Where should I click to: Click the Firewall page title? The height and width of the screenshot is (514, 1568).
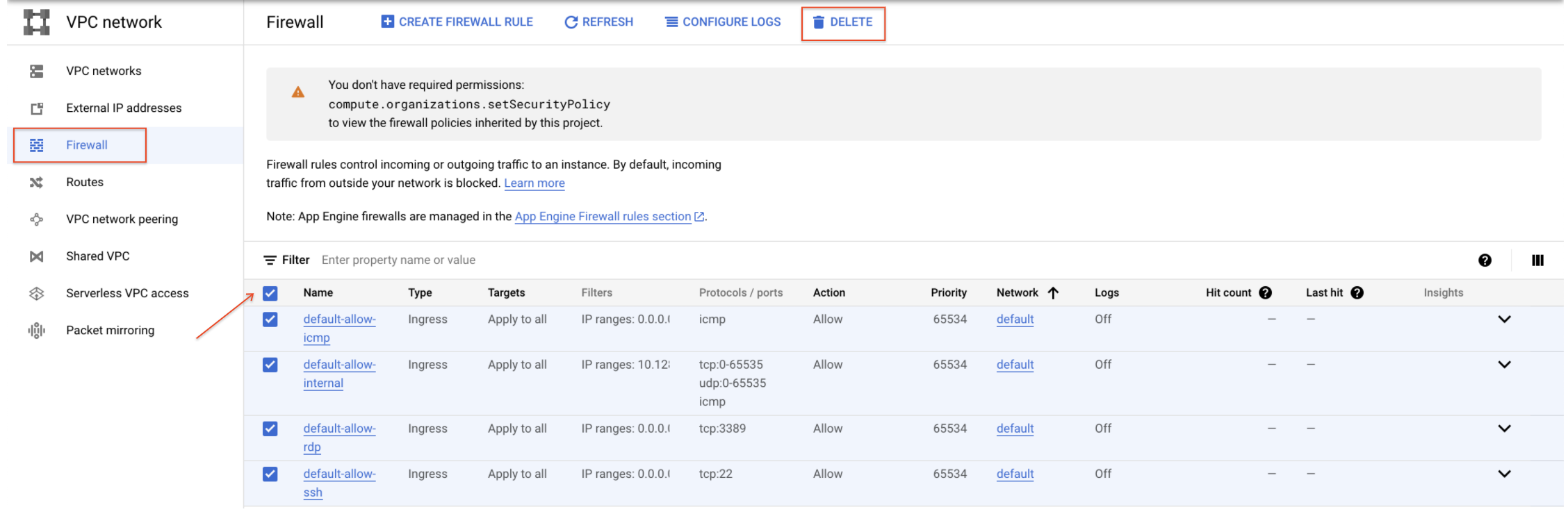[295, 22]
